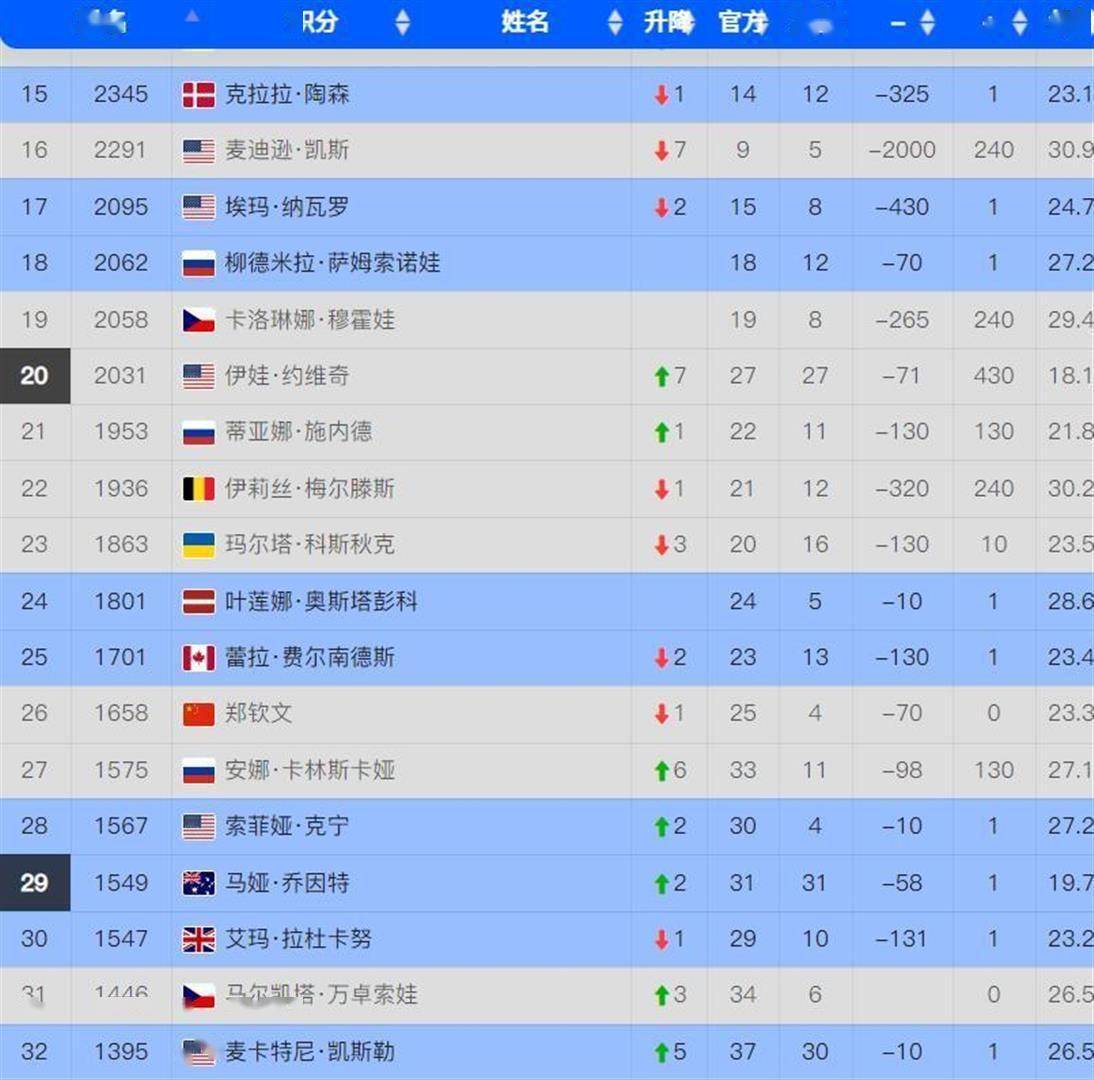Click the red down arrow in 麦迪逊·凯斯's row
The image size is (1094, 1080).
[660, 151]
